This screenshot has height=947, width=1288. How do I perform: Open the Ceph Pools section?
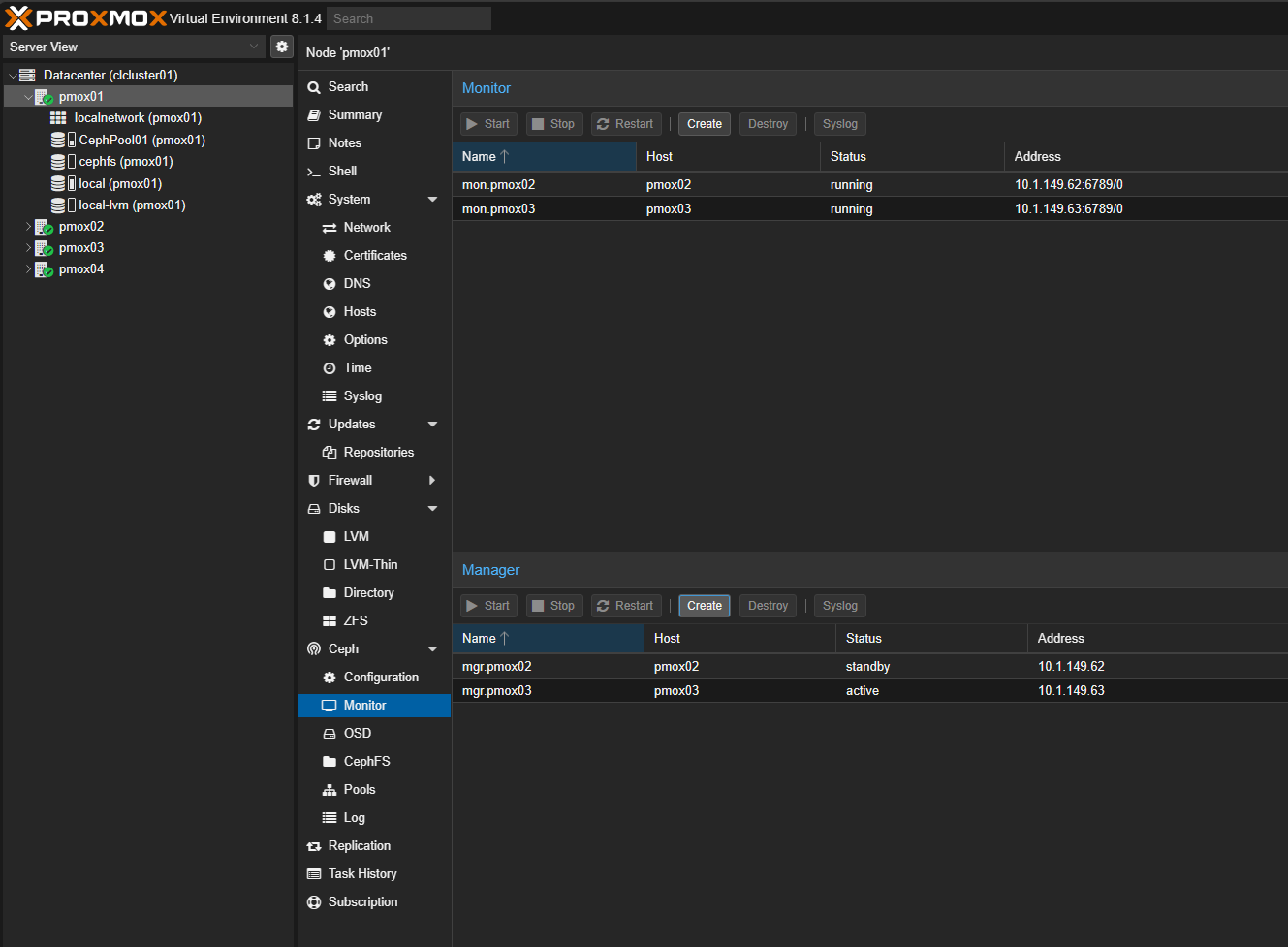[359, 789]
